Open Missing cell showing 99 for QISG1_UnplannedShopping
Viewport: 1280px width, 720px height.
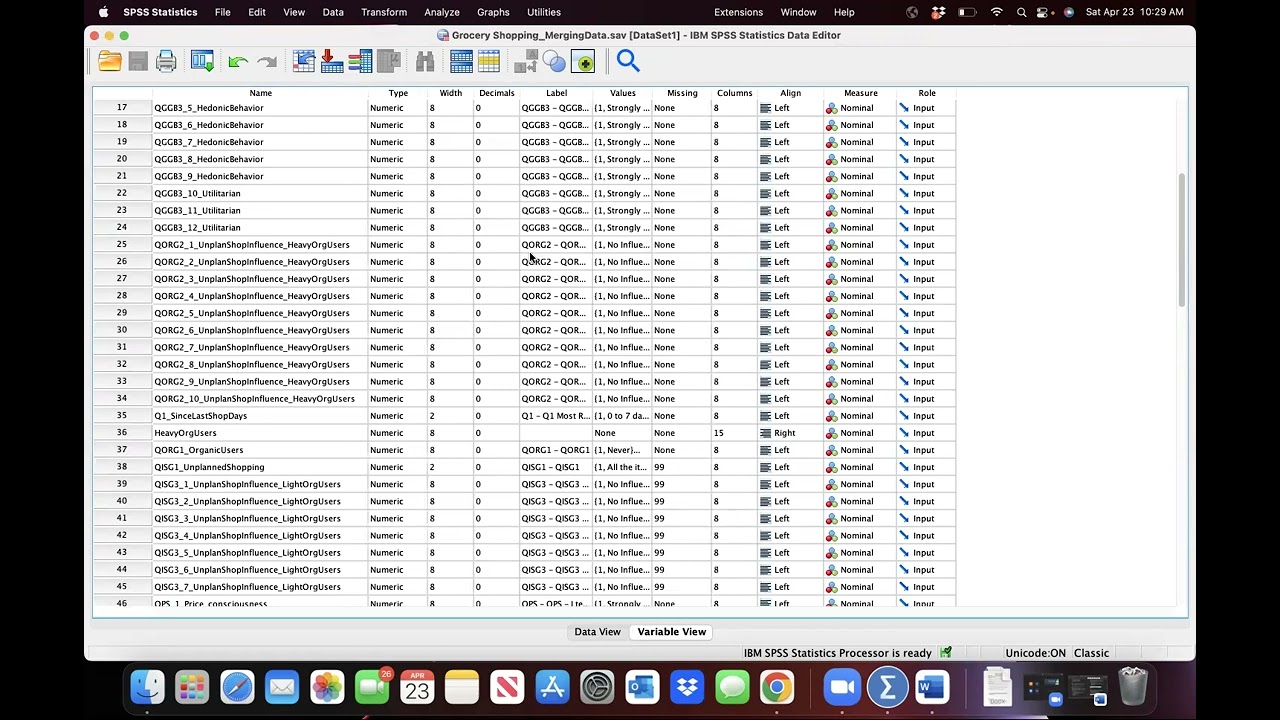pos(681,467)
